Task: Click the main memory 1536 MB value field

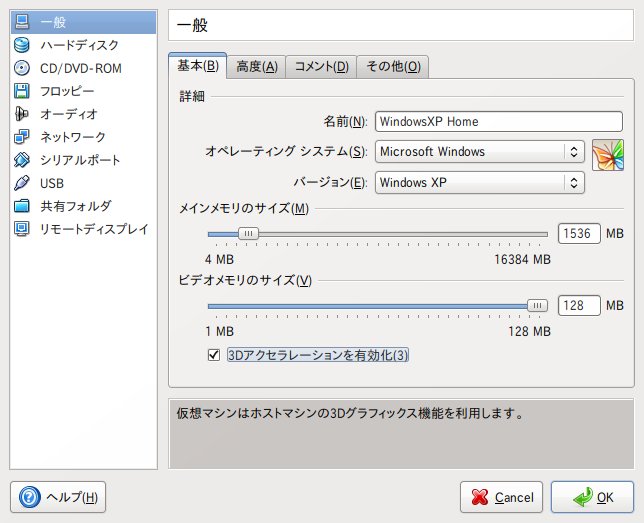Action: click(579, 233)
